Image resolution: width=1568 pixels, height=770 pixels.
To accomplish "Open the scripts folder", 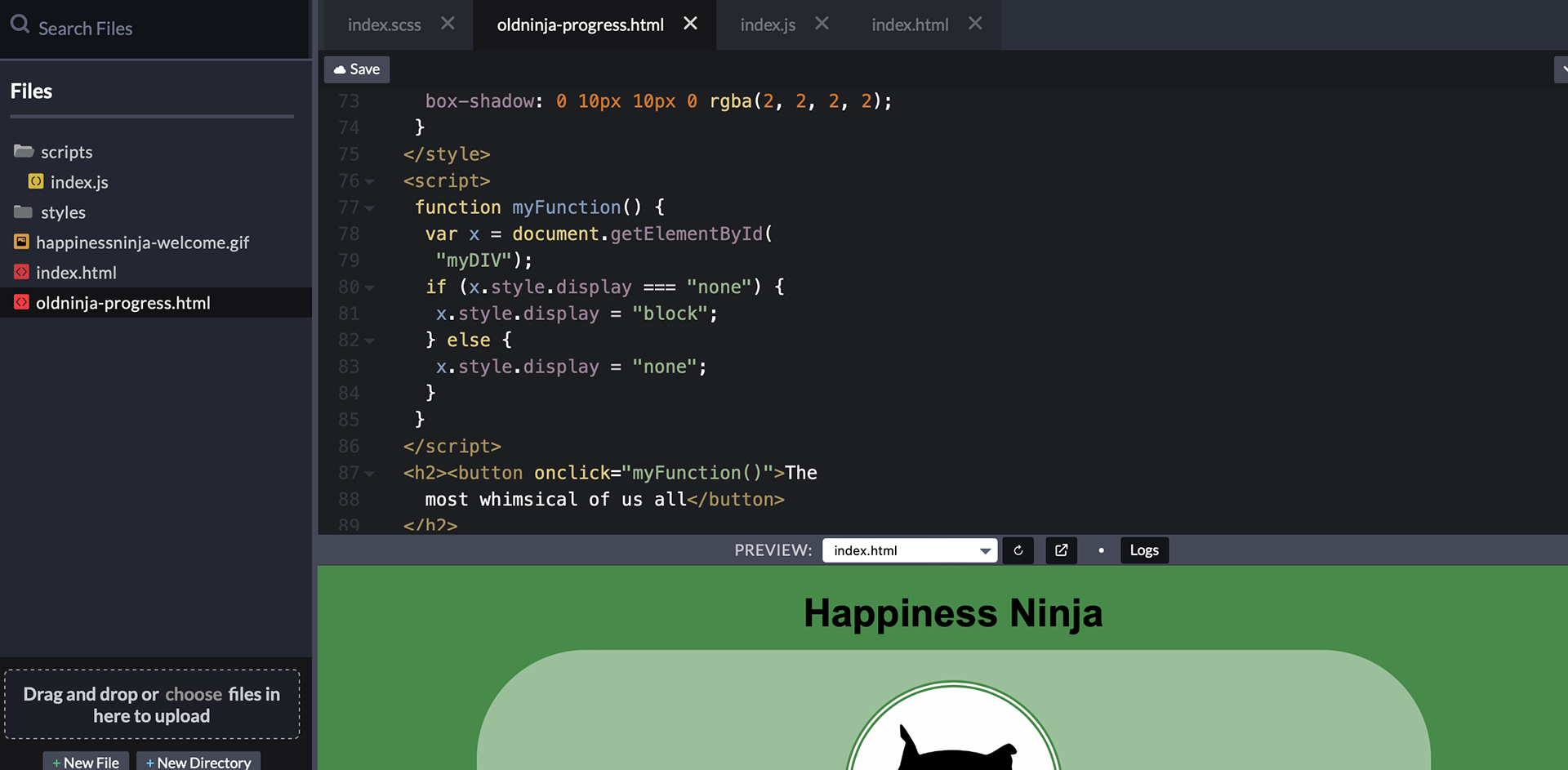I will 66,152.
